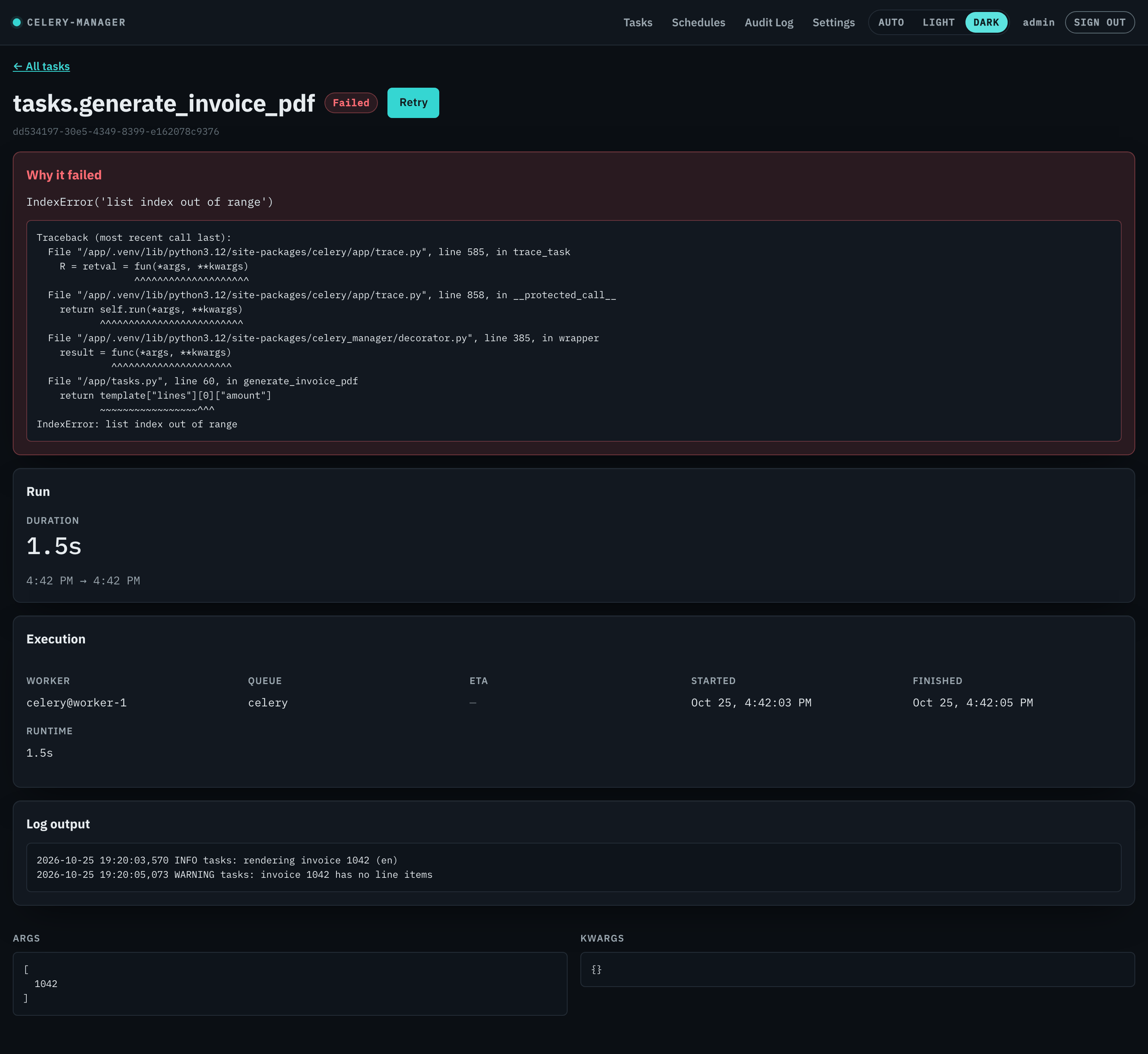
Task: Click the final 'IndexError: list index out of range' line
Action: point(137,424)
